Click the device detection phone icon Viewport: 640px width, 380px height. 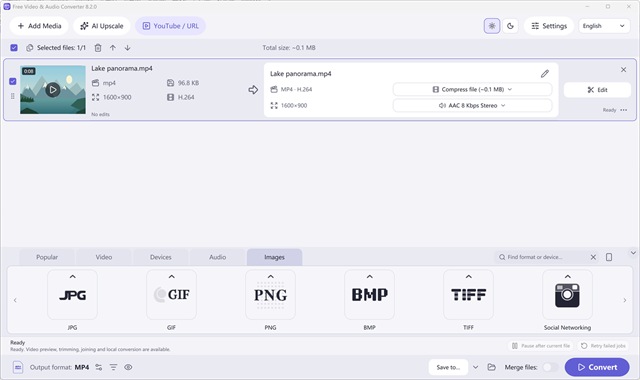pos(609,257)
